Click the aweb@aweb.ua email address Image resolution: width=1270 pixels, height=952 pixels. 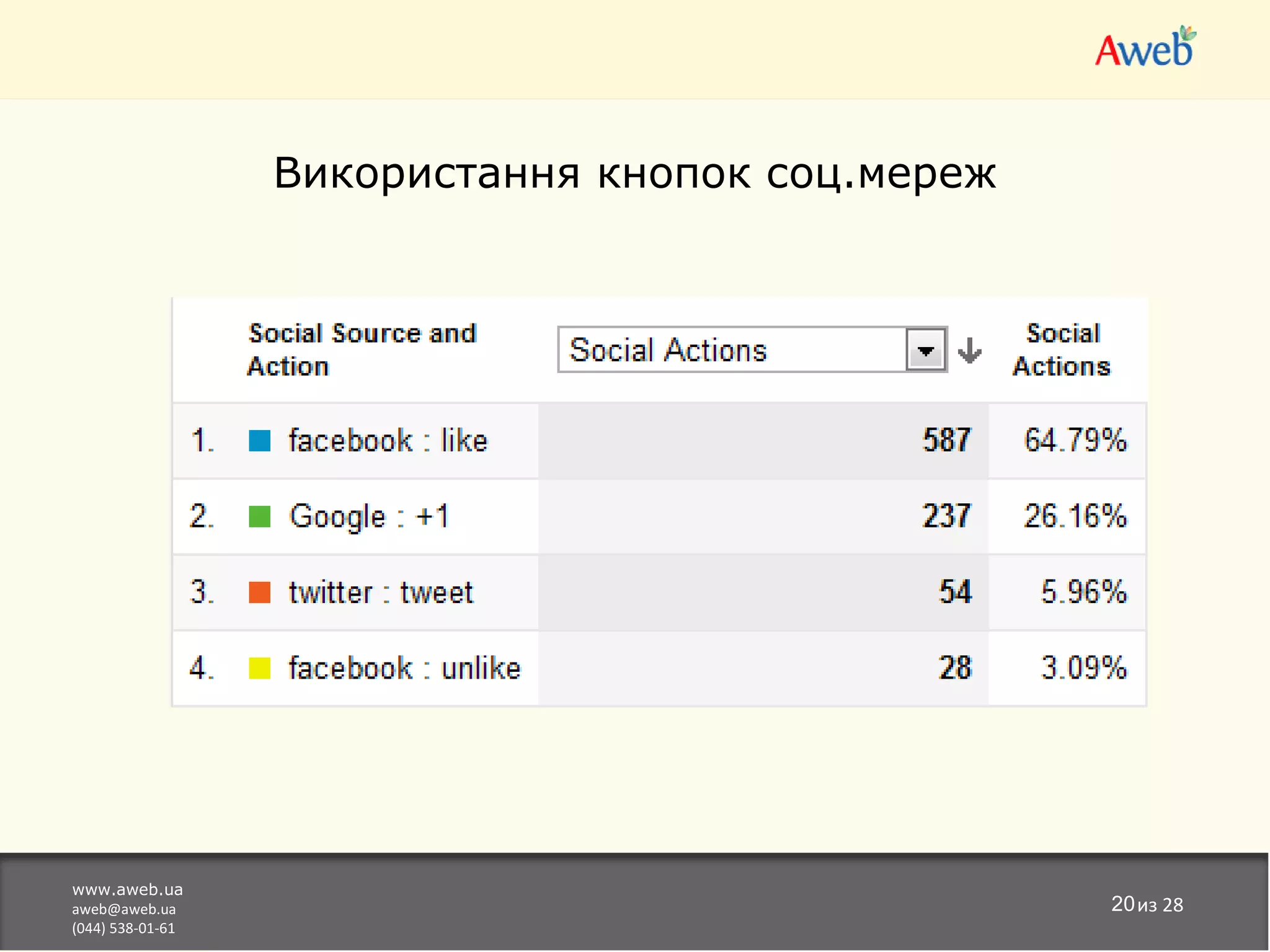pos(124,909)
